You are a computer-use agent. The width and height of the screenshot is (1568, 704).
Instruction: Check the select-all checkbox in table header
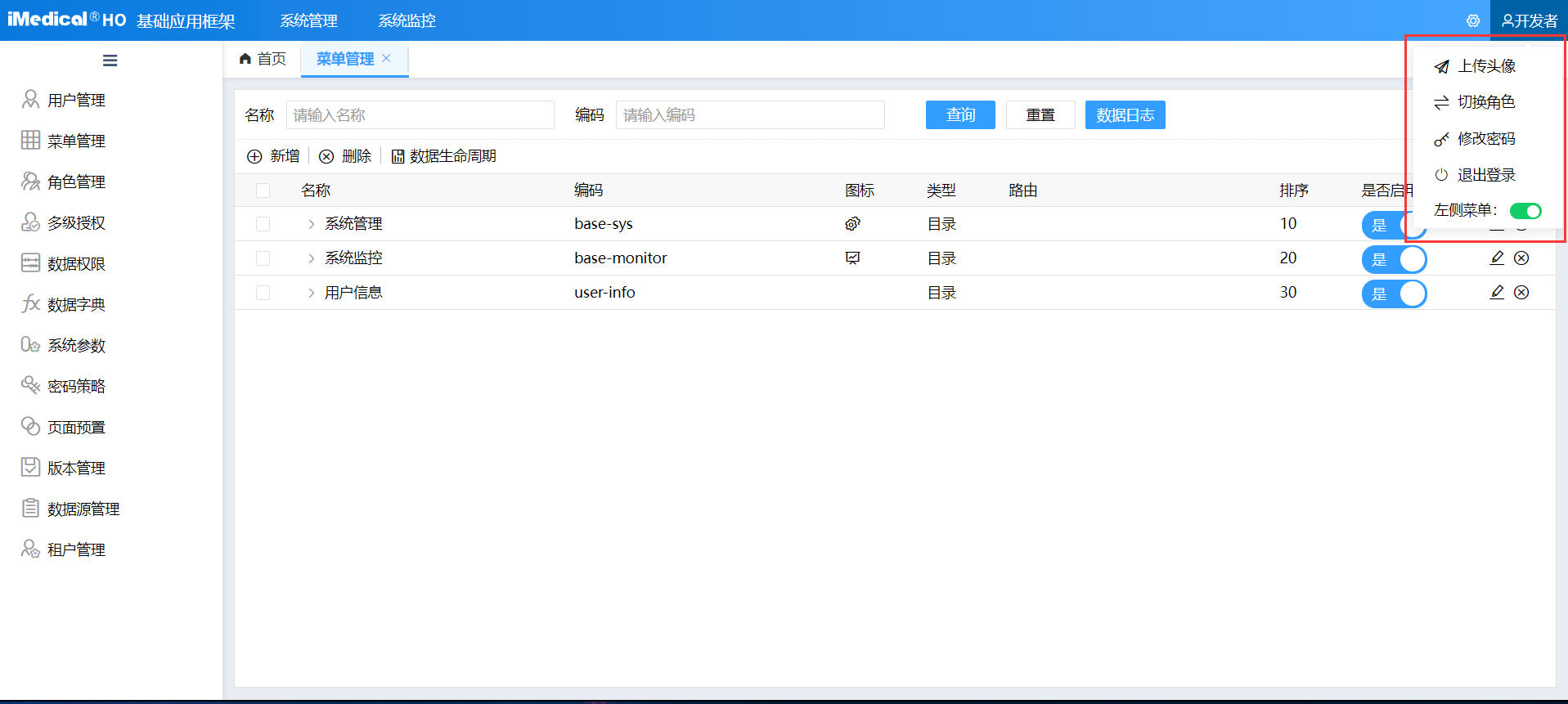[x=263, y=191]
